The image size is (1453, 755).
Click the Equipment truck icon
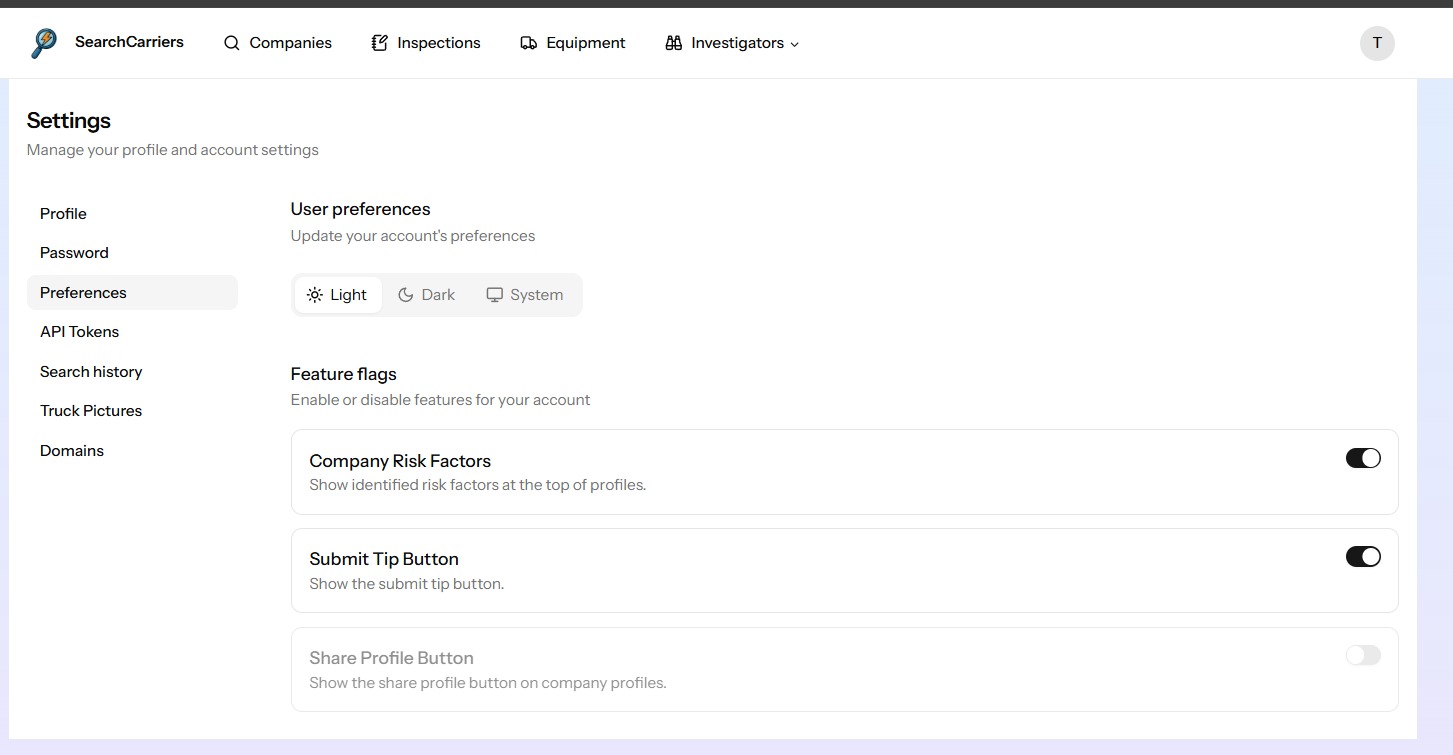coord(529,43)
